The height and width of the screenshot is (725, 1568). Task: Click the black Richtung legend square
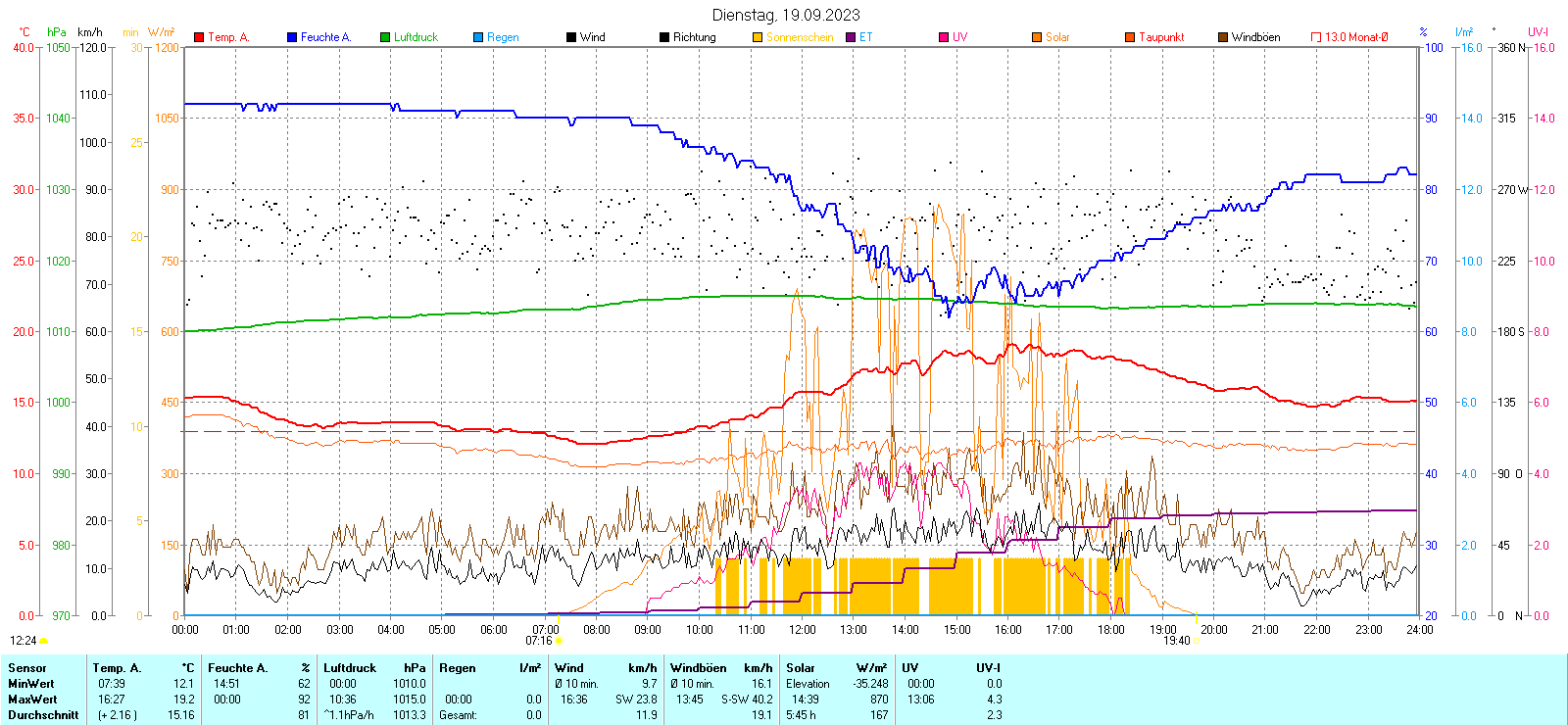[664, 37]
